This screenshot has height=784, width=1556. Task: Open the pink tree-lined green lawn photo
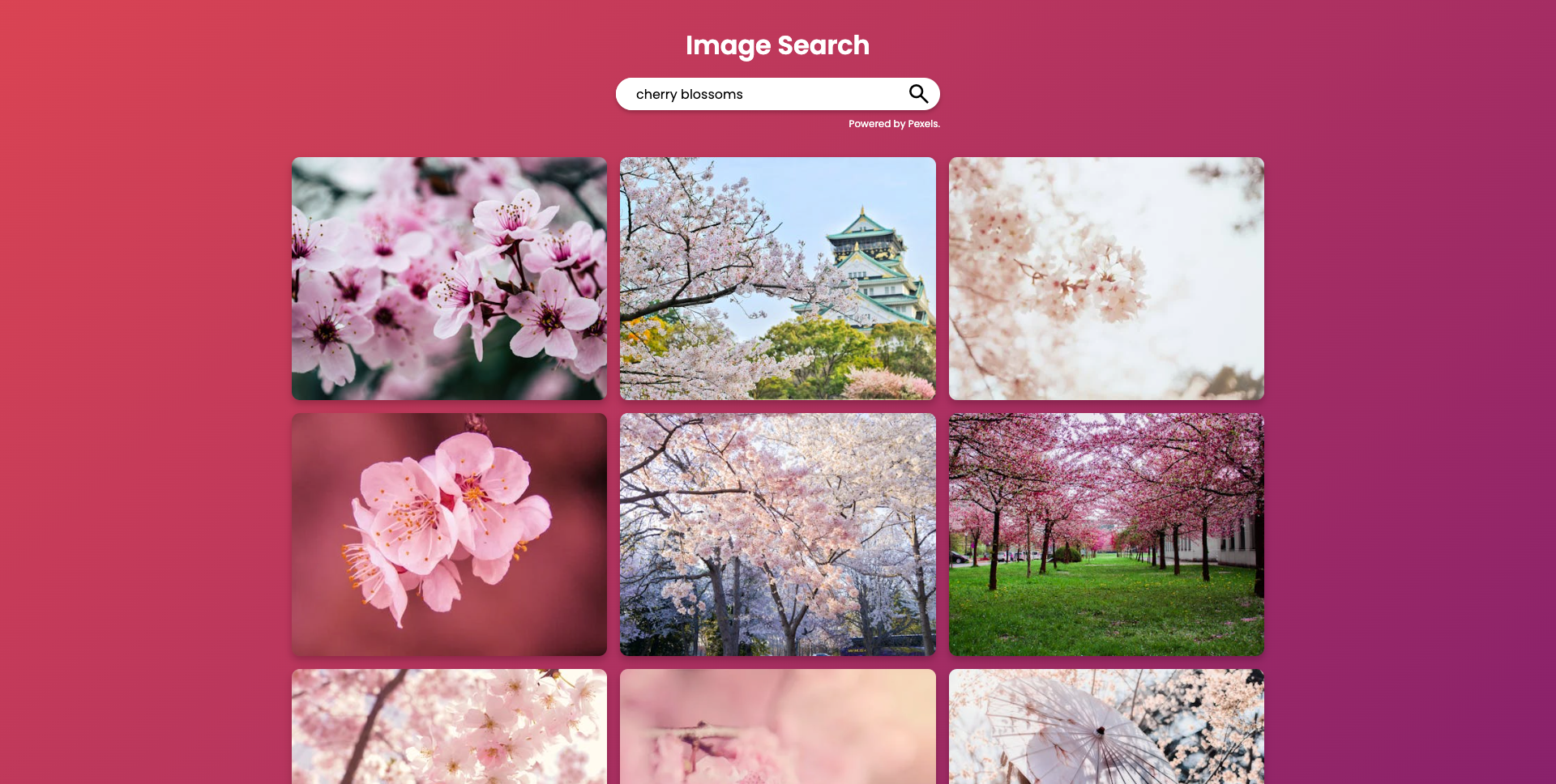tap(1106, 535)
